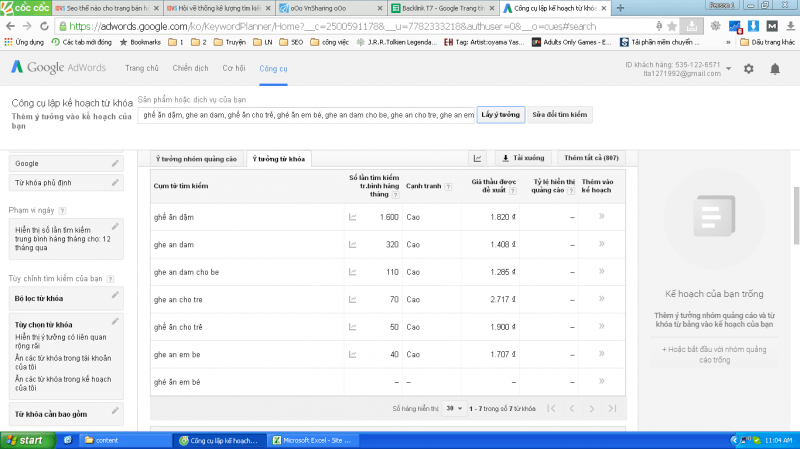Add 'ghế ăn cho trẻ' to plan arrow icon
The image size is (800, 449).
point(601,326)
